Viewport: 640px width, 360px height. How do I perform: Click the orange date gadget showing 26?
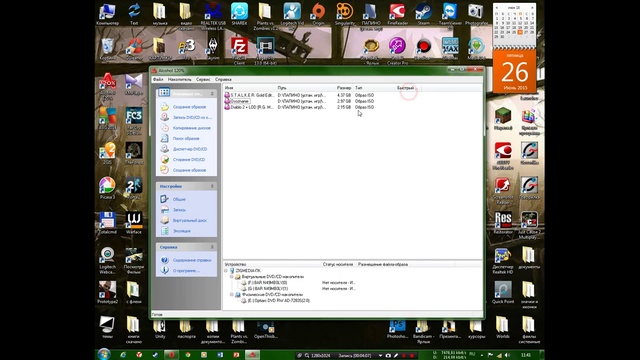coord(514,71)
